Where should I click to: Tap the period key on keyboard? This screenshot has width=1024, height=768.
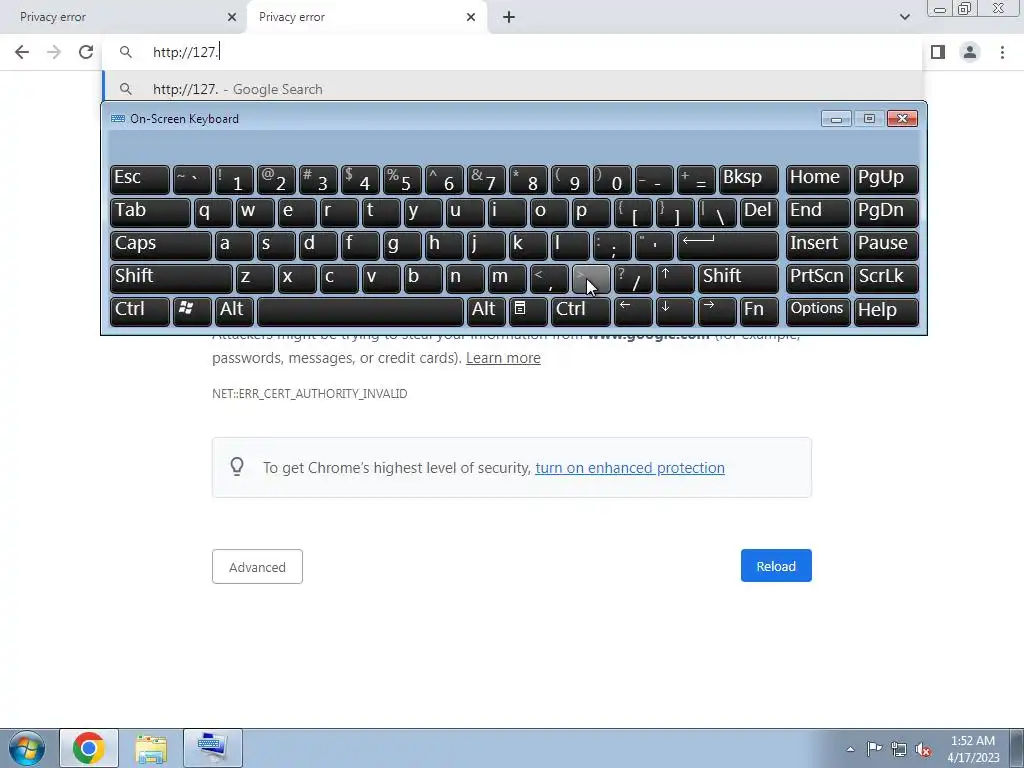coord(591,278)
